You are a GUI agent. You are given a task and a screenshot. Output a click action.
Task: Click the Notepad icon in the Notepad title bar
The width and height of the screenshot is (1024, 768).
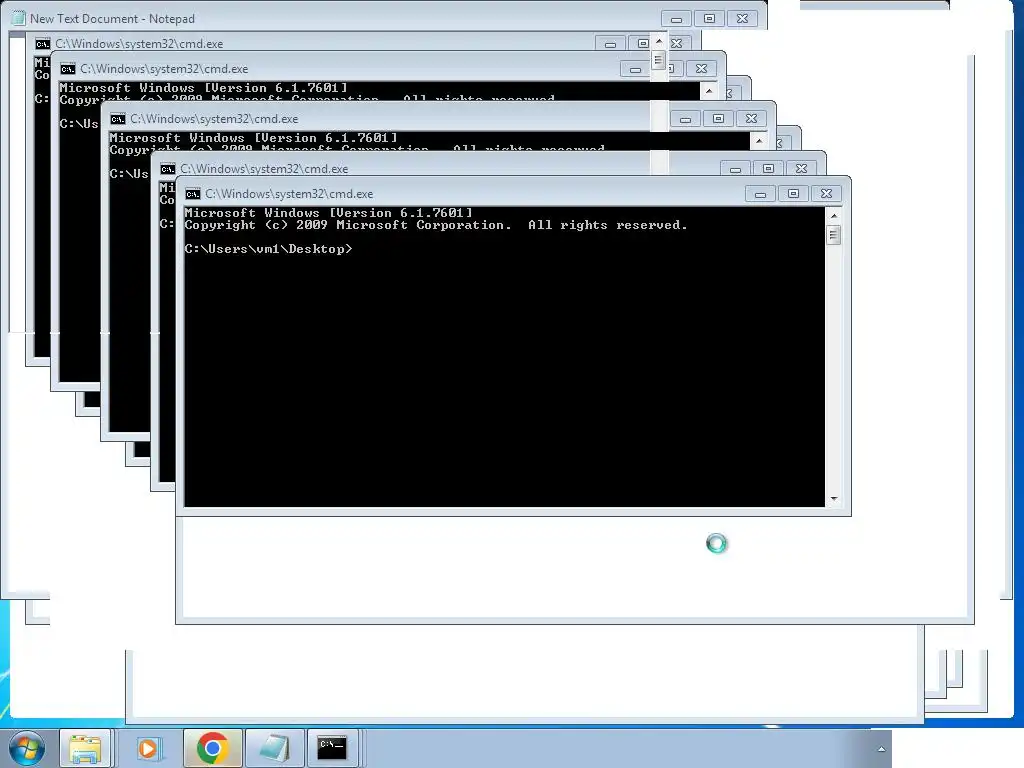(19, 18)
